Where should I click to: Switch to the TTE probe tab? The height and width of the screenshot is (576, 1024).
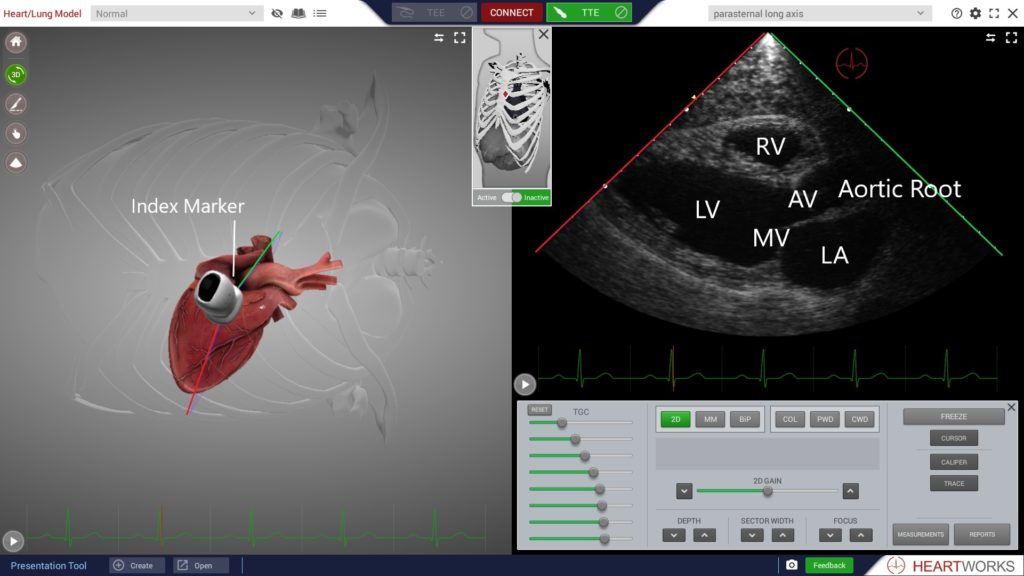[589, 13]
